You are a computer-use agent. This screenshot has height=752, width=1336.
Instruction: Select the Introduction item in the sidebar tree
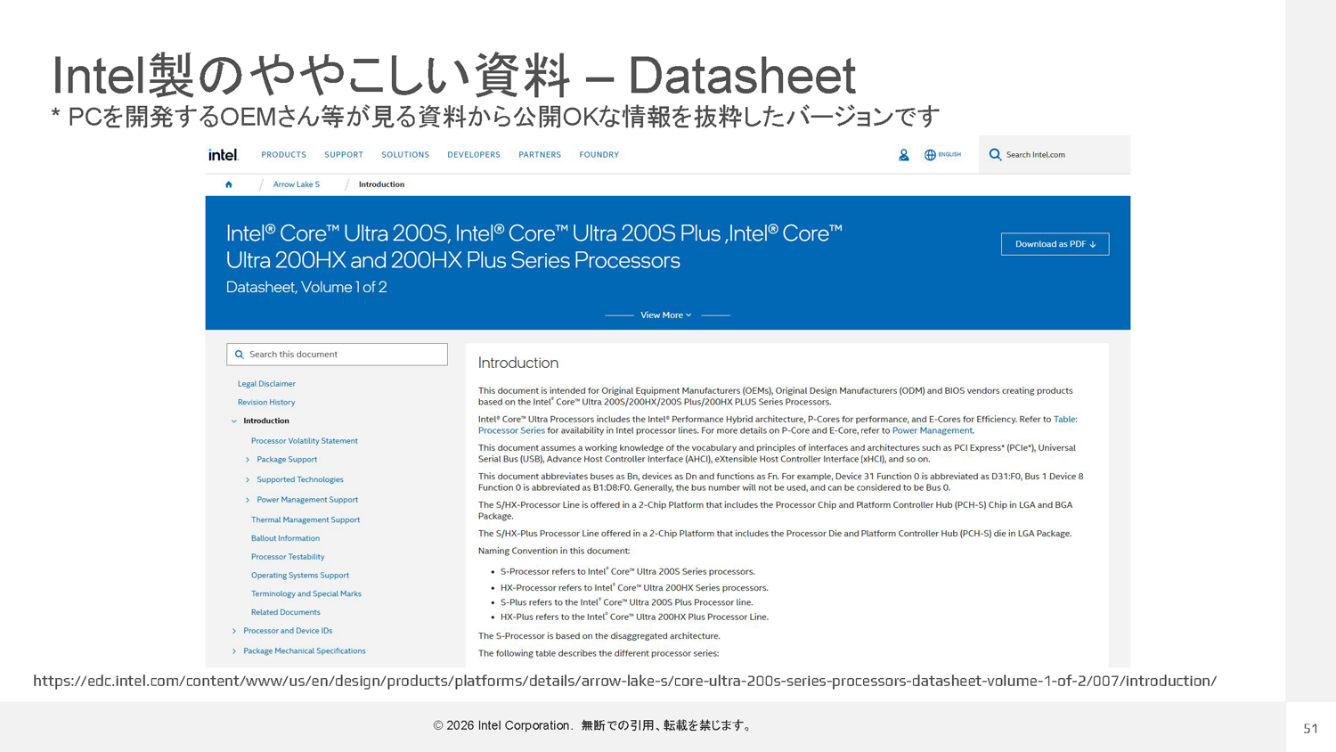(266, 421)
